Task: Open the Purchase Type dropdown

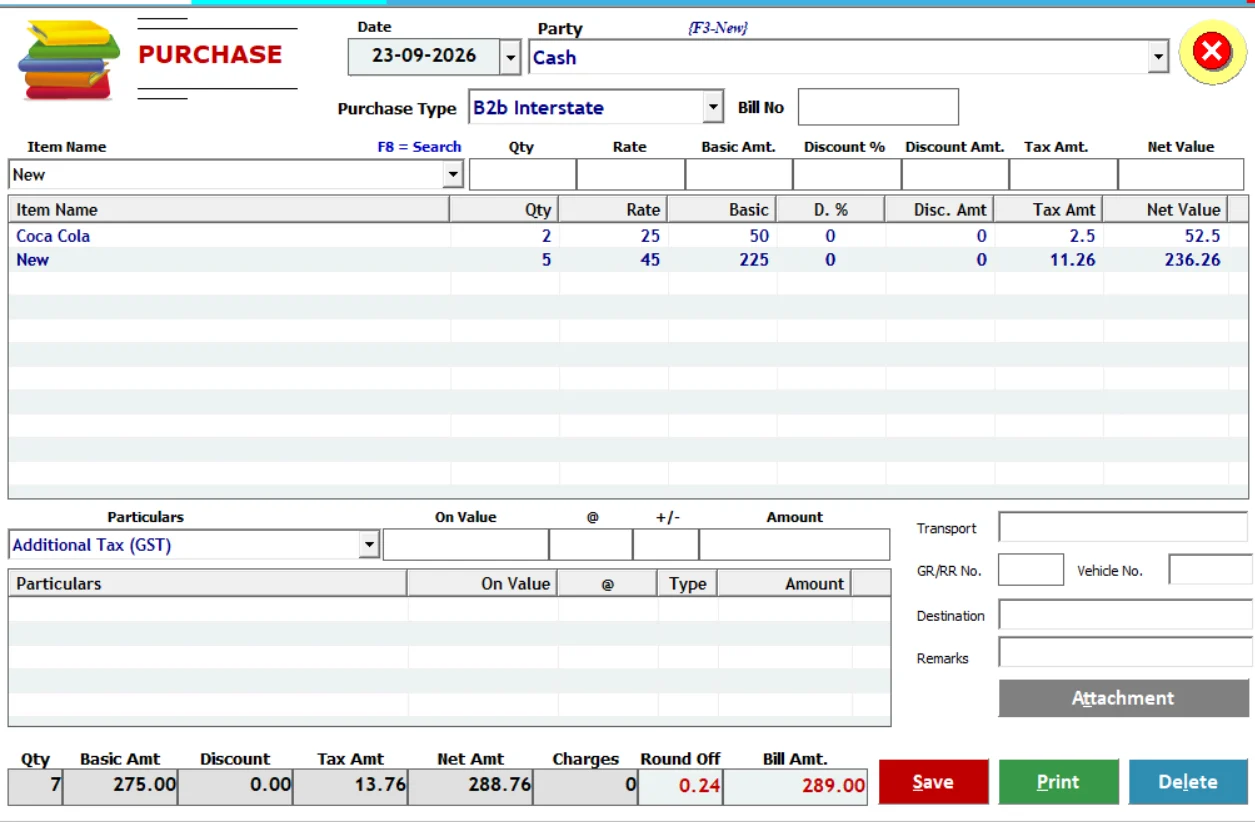Action: coord(713,107)
